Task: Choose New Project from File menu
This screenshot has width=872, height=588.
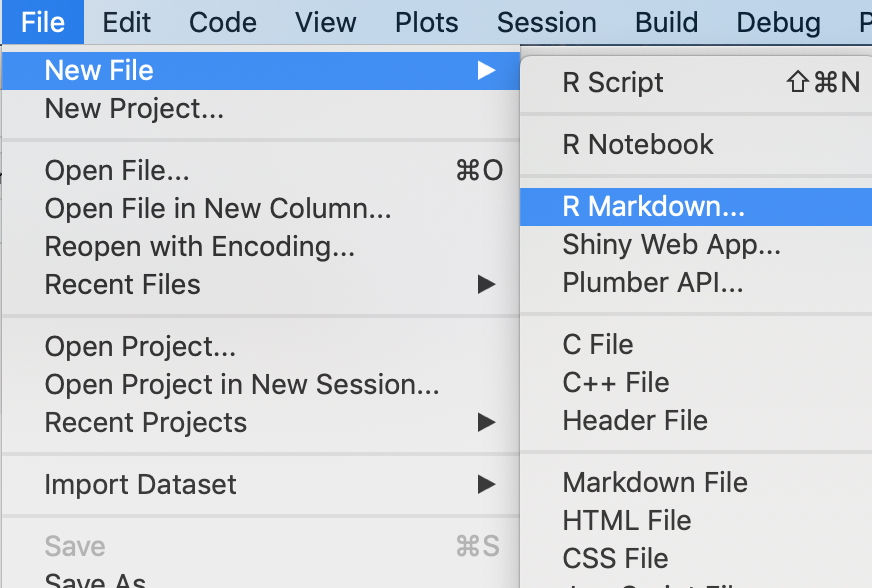Action: [x=134, y=108]
